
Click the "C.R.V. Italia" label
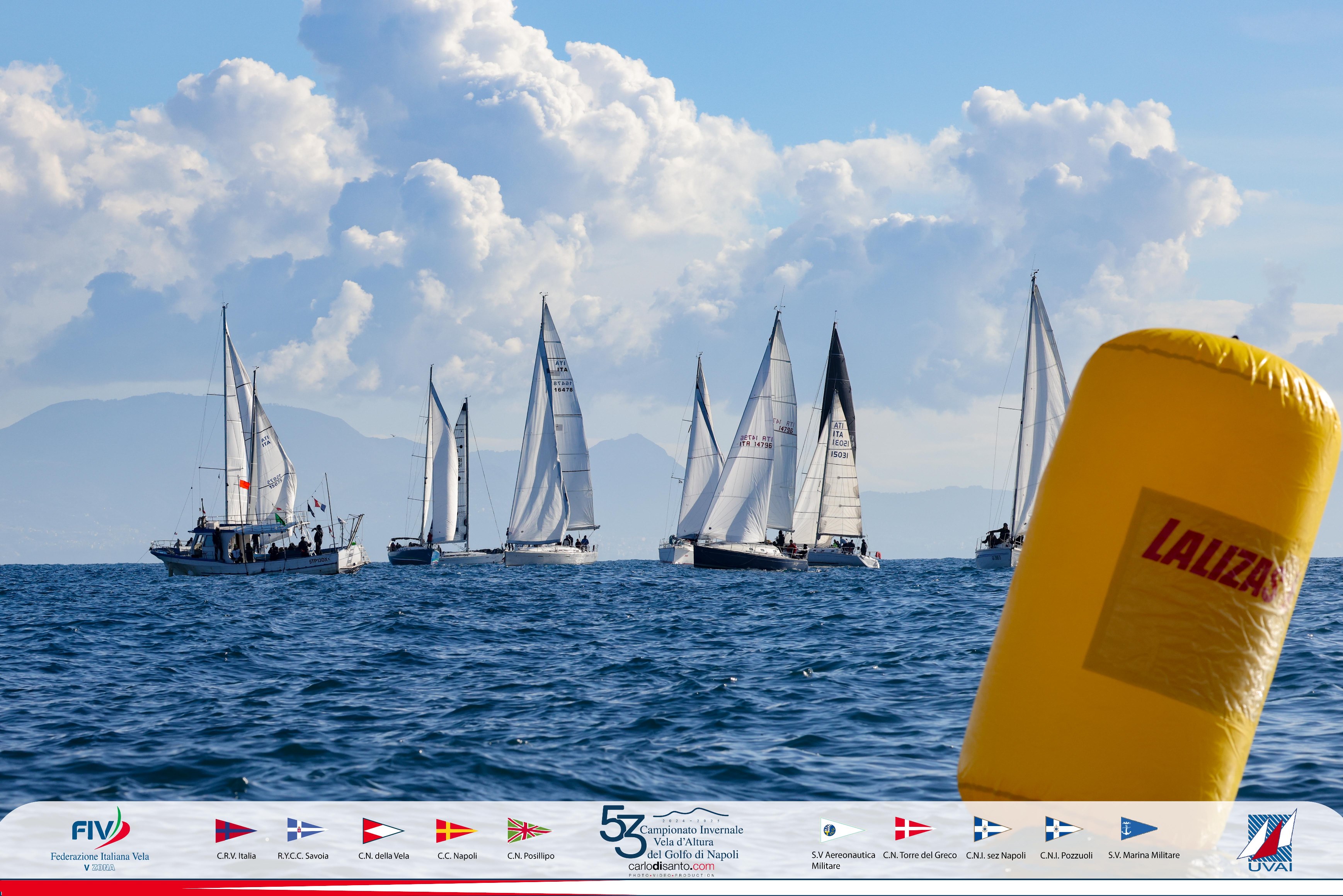(236, 855)
